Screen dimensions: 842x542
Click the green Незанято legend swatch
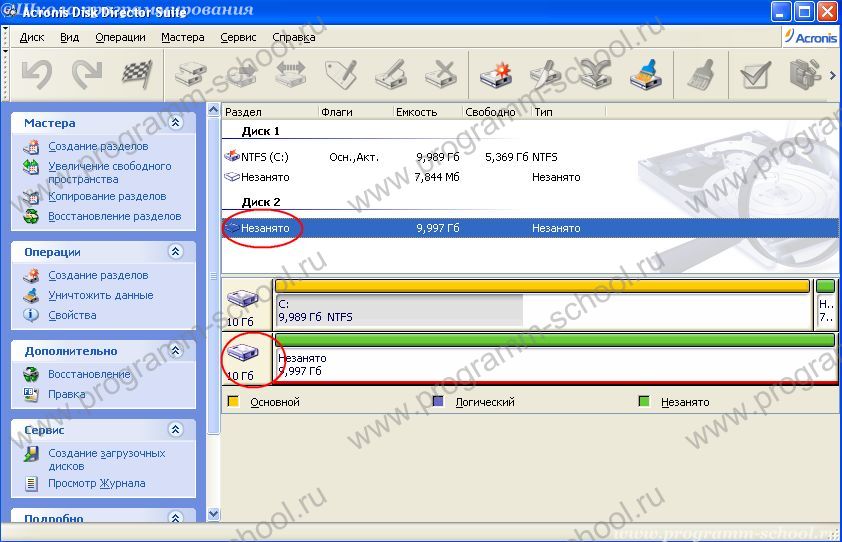(x=644, y=401)
